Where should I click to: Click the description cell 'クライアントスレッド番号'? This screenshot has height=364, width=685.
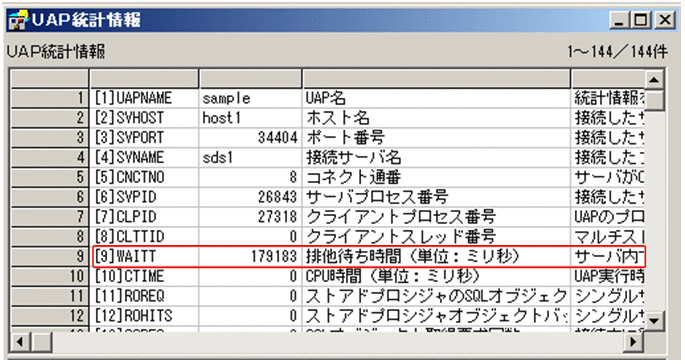click(436, 236)
